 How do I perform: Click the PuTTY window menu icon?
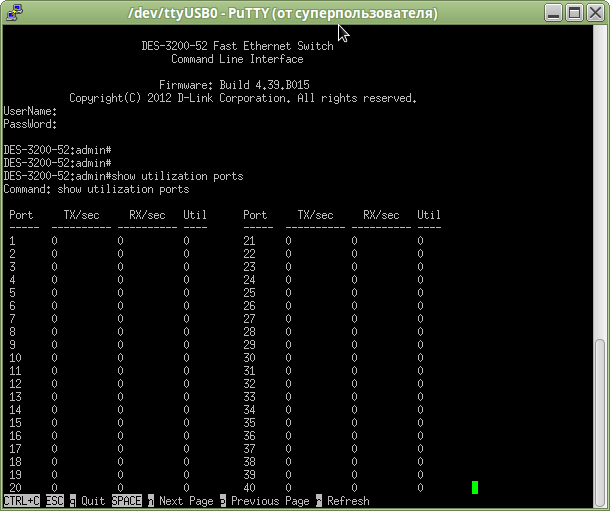click(13, 14)
